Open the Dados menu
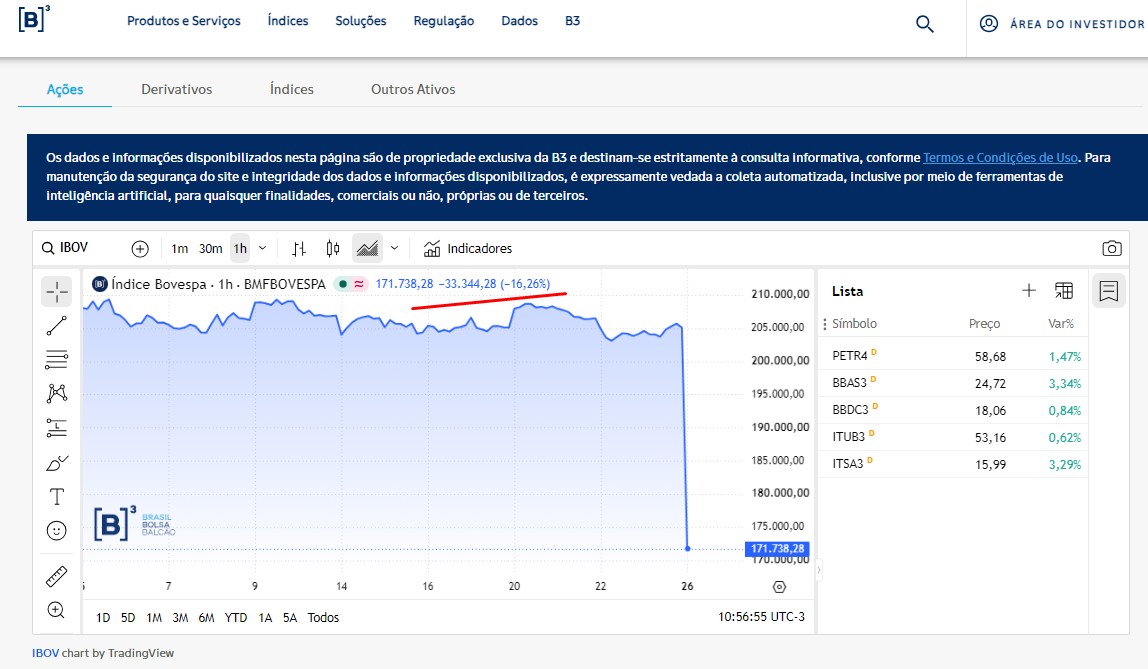 tap(520, 21)
